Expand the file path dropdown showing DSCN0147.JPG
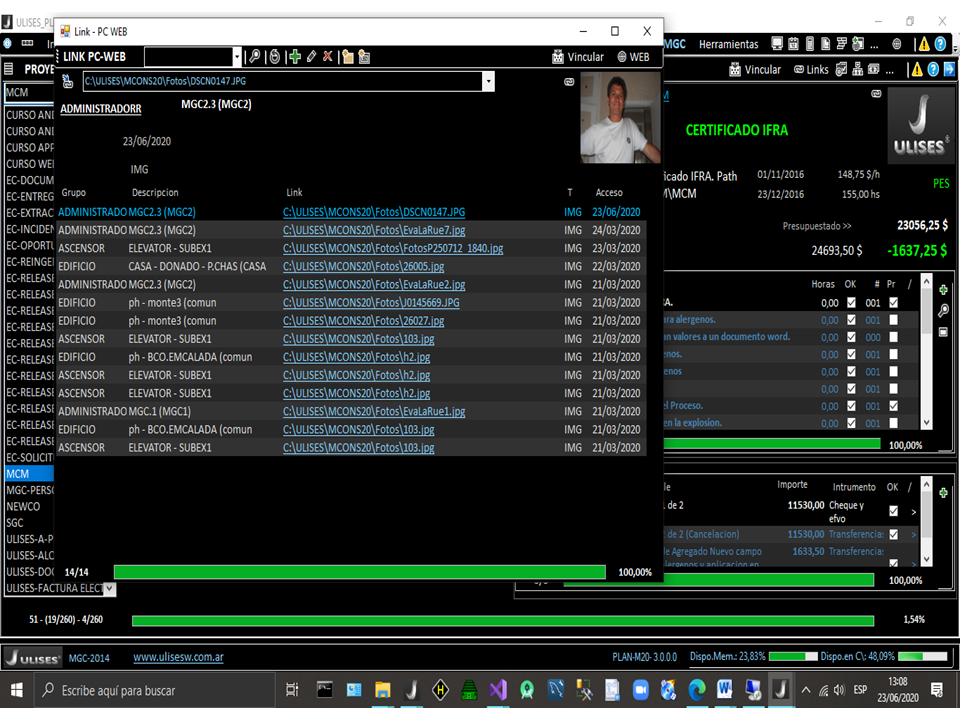The height and width of the screenshot is (720, 960). coord(488,81)
